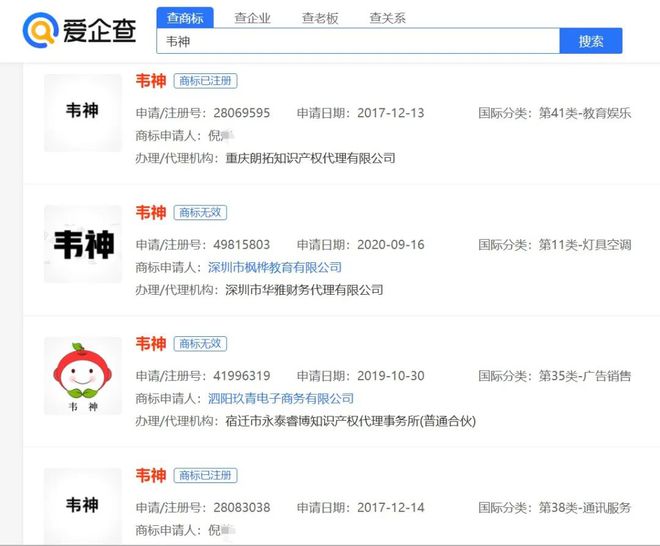This screenshot has width=660, height=546.
Task: Click application date 2017-12-14
Action: 391,507
